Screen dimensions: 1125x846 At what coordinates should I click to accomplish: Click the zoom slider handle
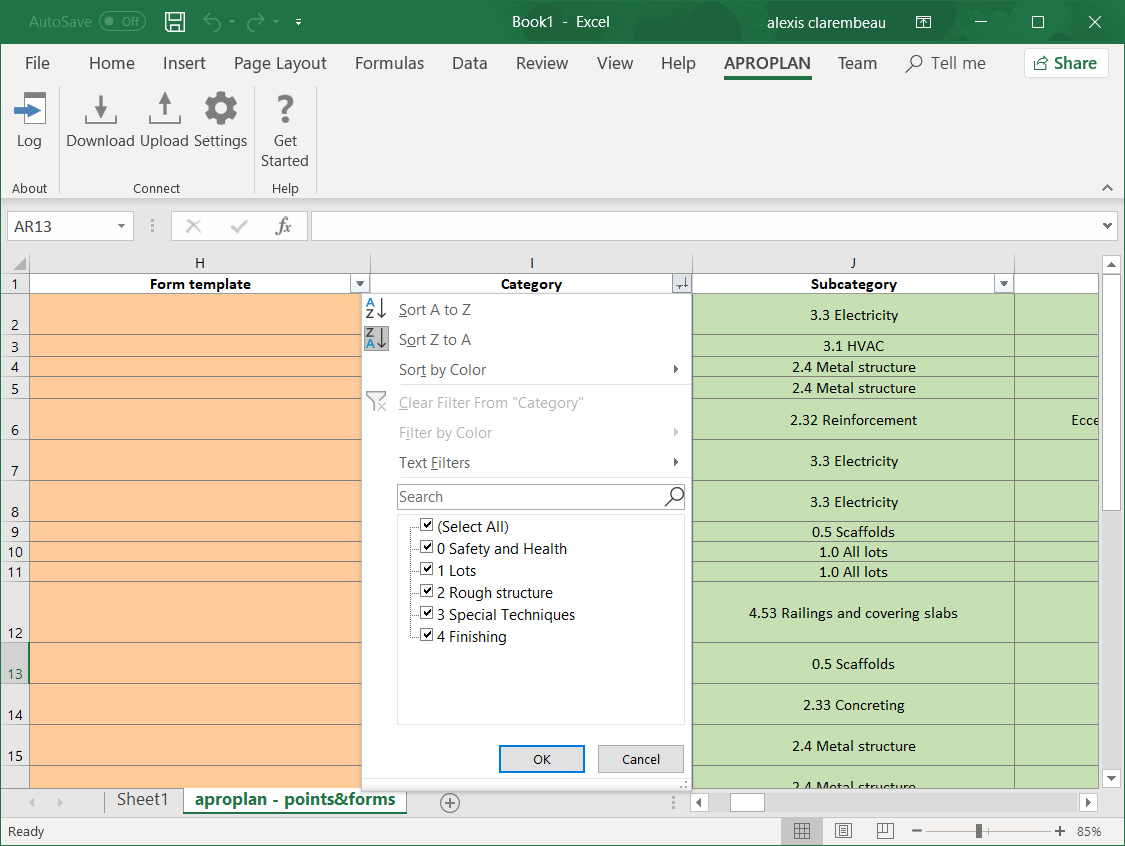pyautogui.click(x=979, y=831)
